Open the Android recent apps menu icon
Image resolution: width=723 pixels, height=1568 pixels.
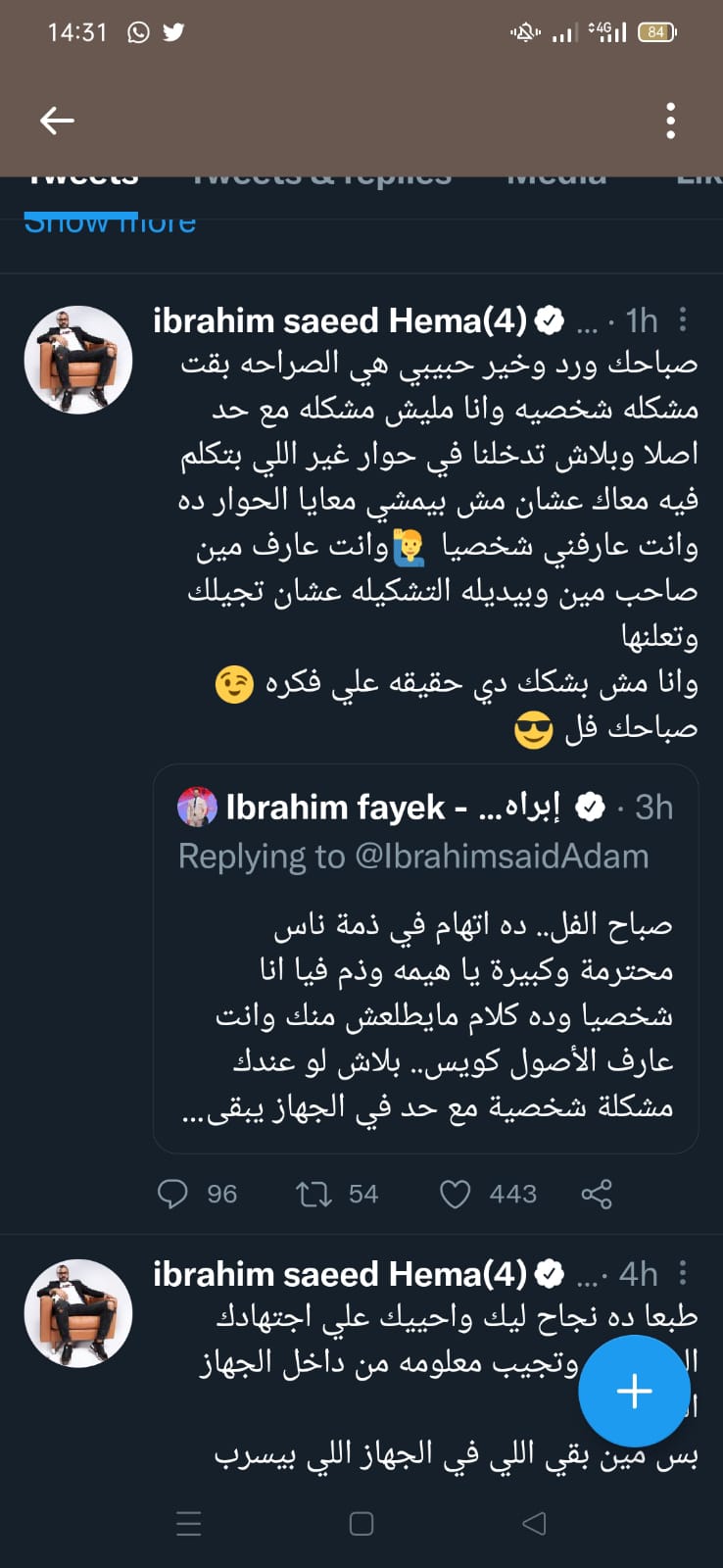[188, 1523]
